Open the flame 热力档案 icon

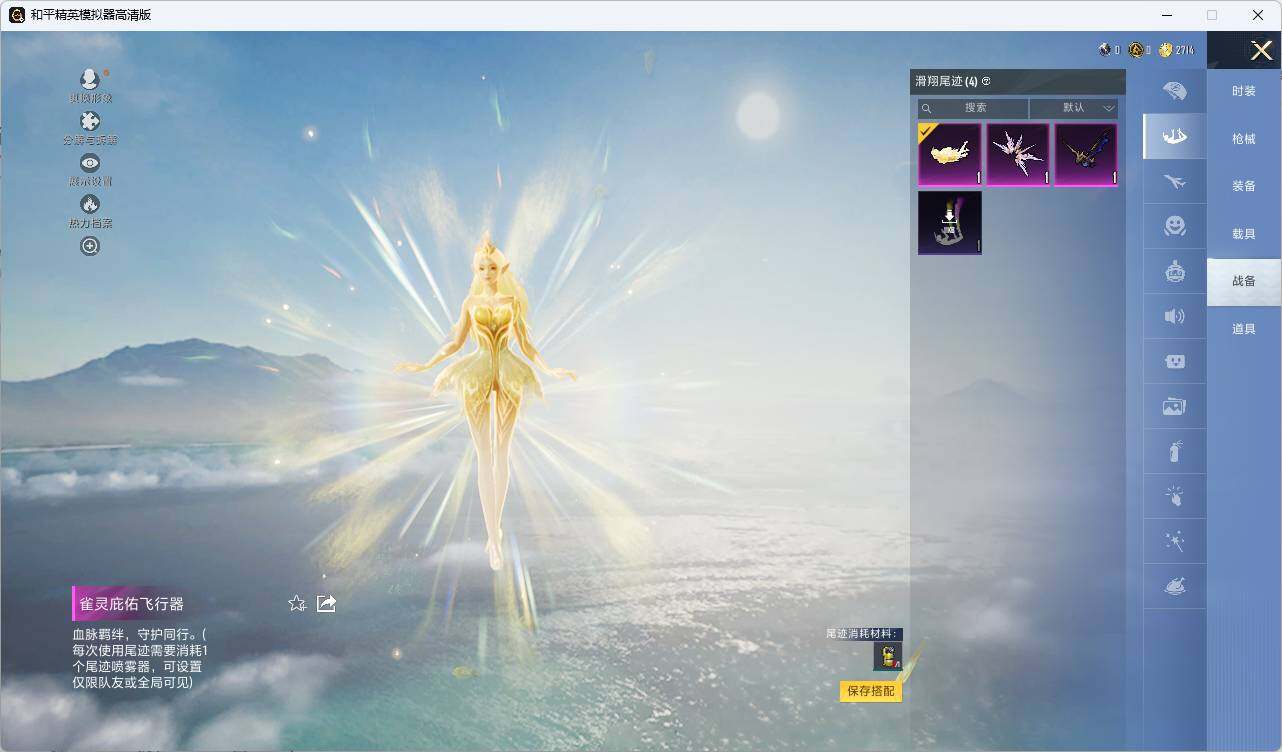click(x=90, y=204)
